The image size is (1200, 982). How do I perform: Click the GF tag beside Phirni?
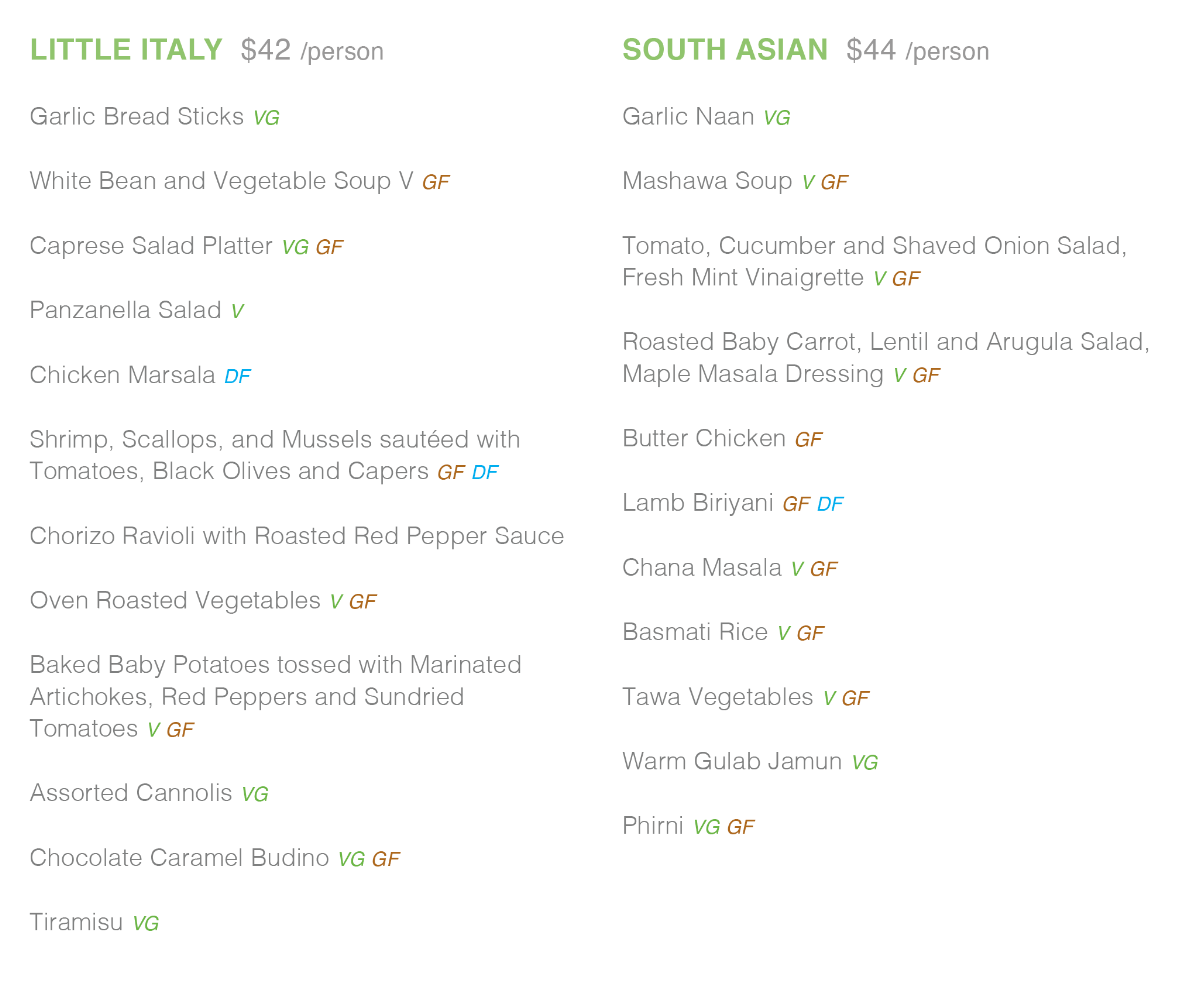click(x=740, y=828)
